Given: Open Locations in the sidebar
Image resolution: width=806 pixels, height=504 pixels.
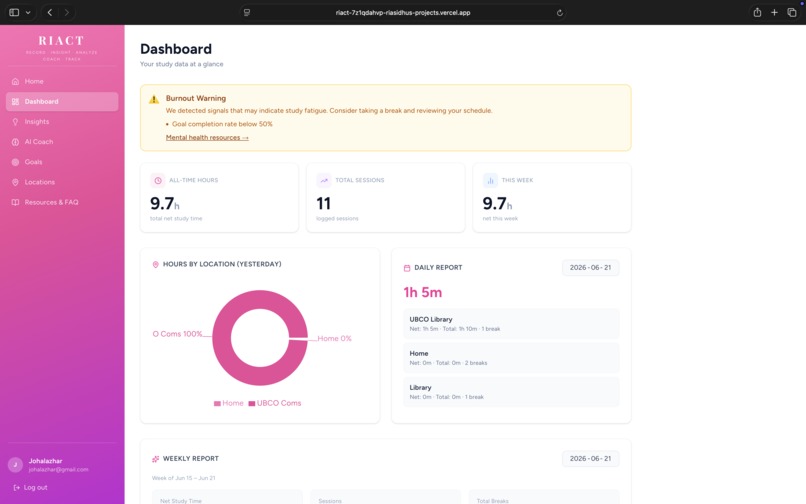Looking at the screenshot, I should tap(62, 182).
